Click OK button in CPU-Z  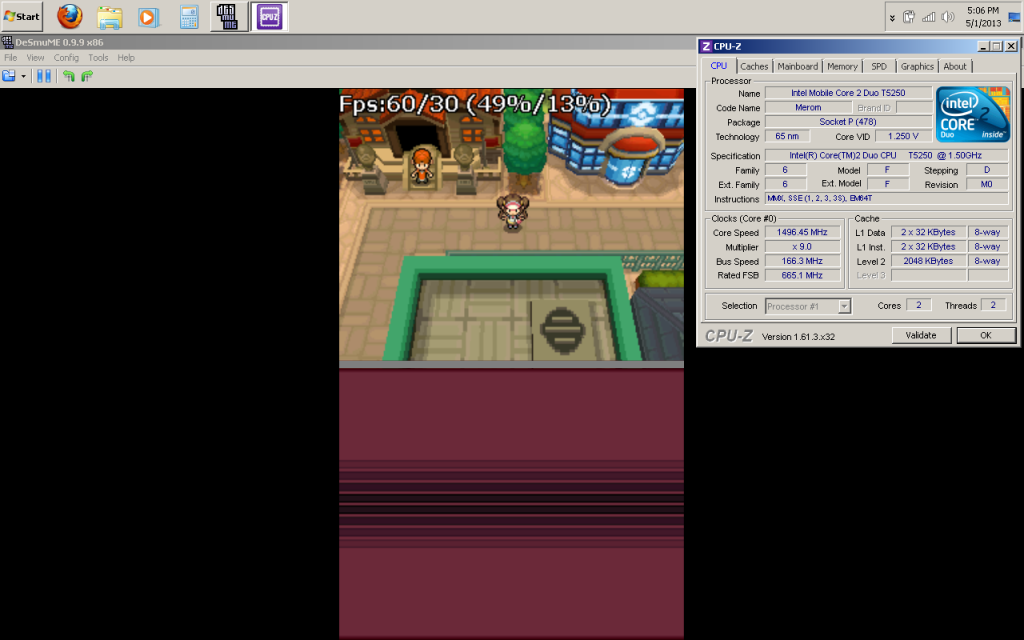click(x=985, y=335)
